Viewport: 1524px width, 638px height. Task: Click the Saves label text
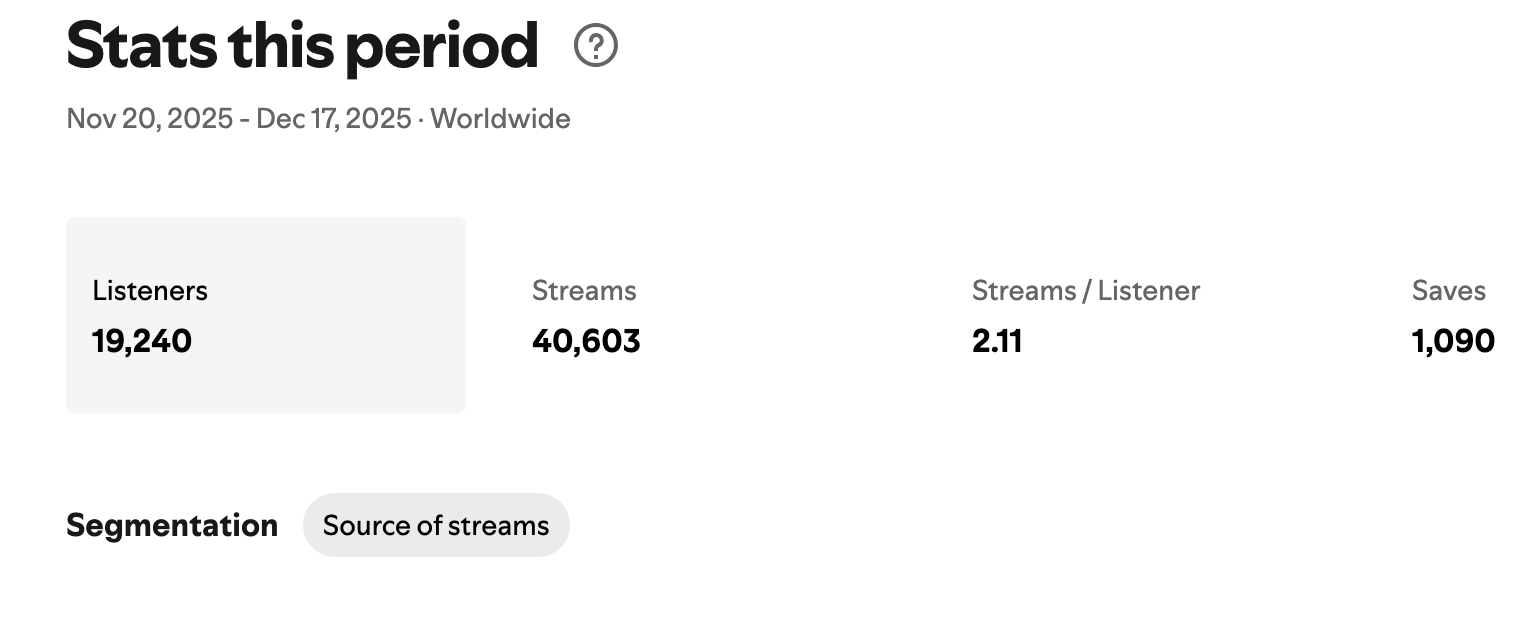1448,291
